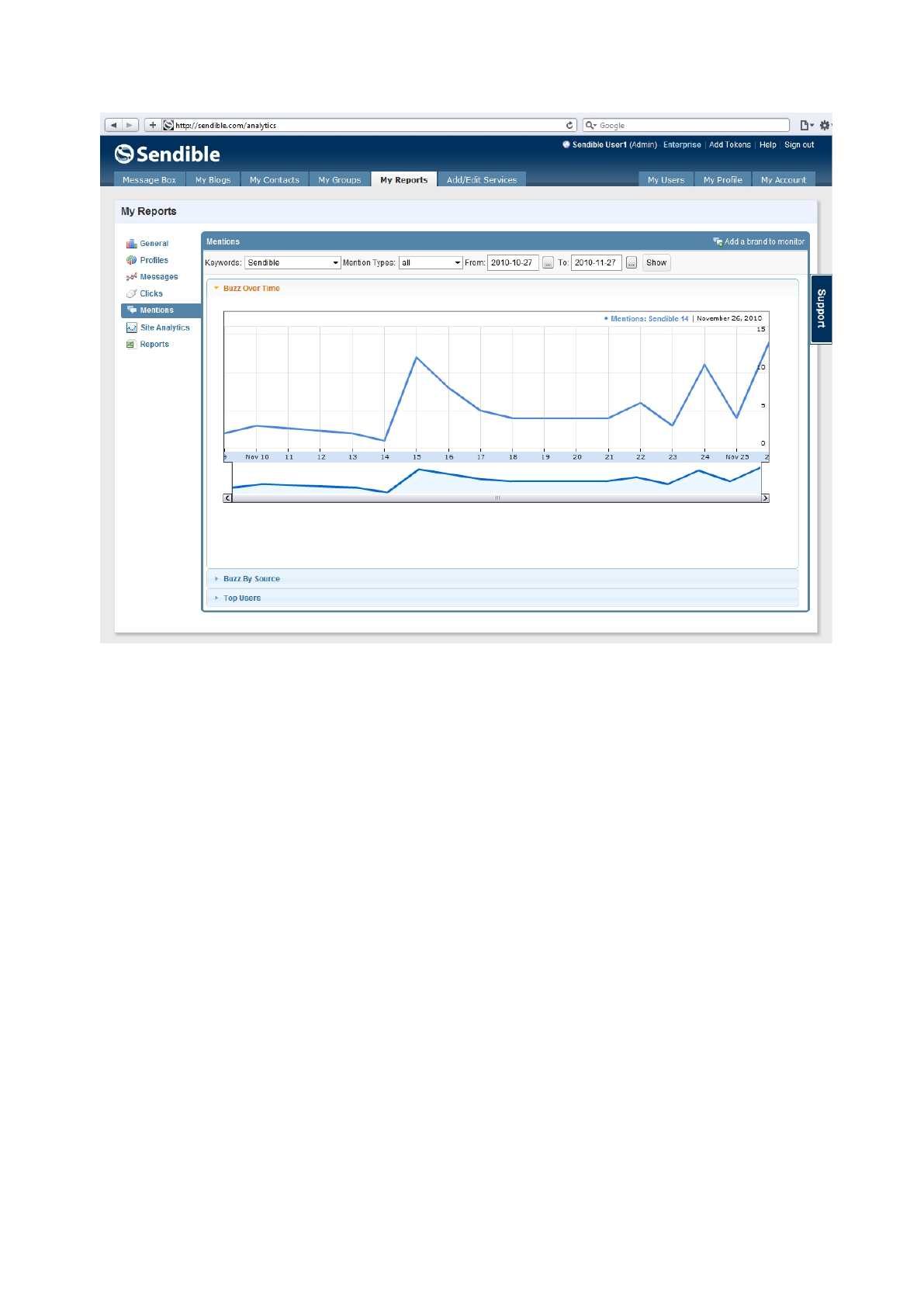Open the My Profile tab
Viewport: 924px width, 1307px height.
click(723, 180)
